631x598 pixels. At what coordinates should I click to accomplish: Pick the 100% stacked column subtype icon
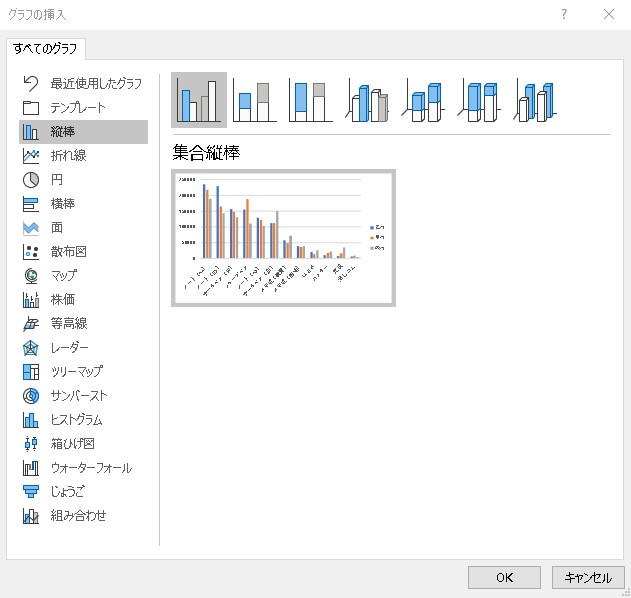tap(311, 100)
